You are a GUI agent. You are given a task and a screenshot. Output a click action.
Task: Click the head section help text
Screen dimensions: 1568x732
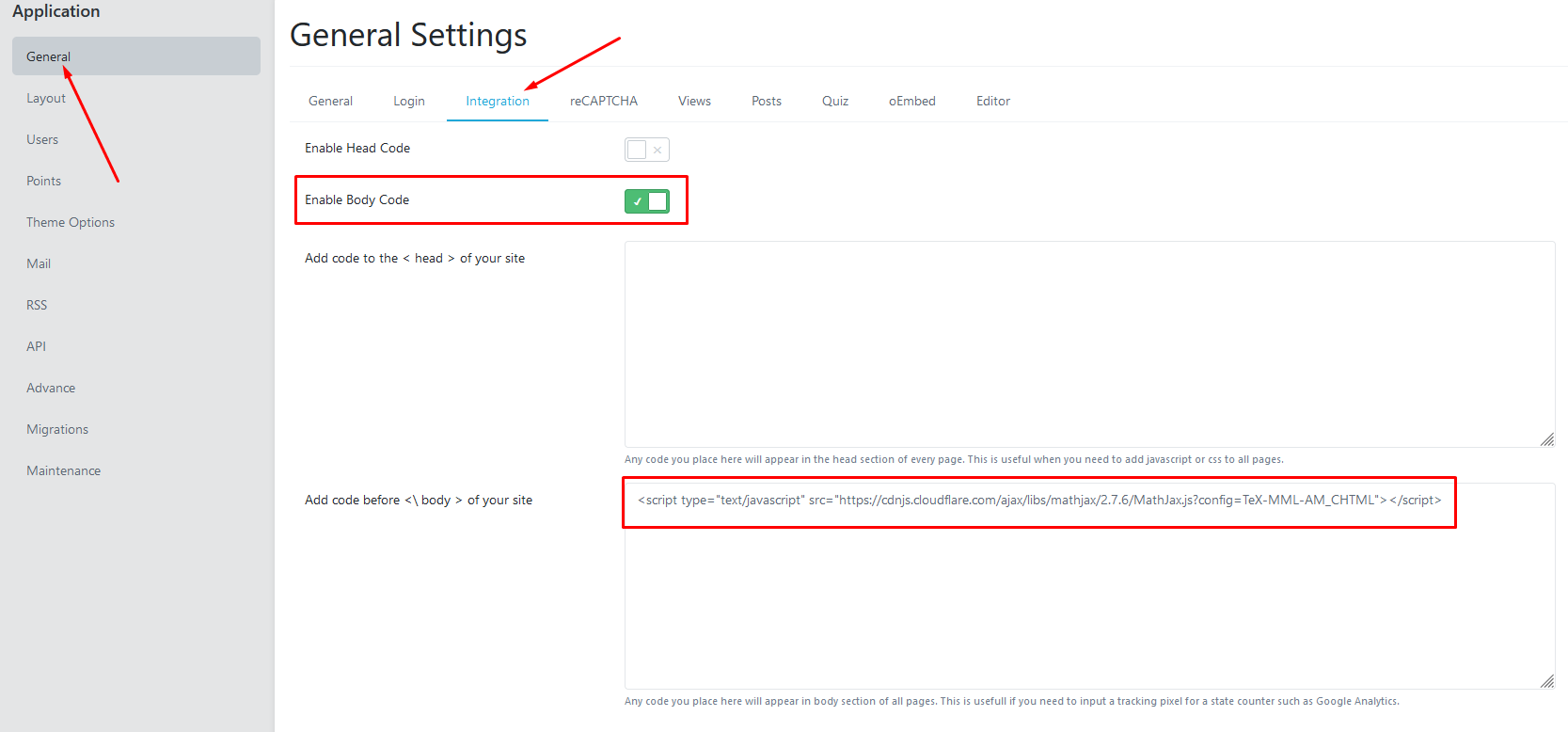click(954, 459)
